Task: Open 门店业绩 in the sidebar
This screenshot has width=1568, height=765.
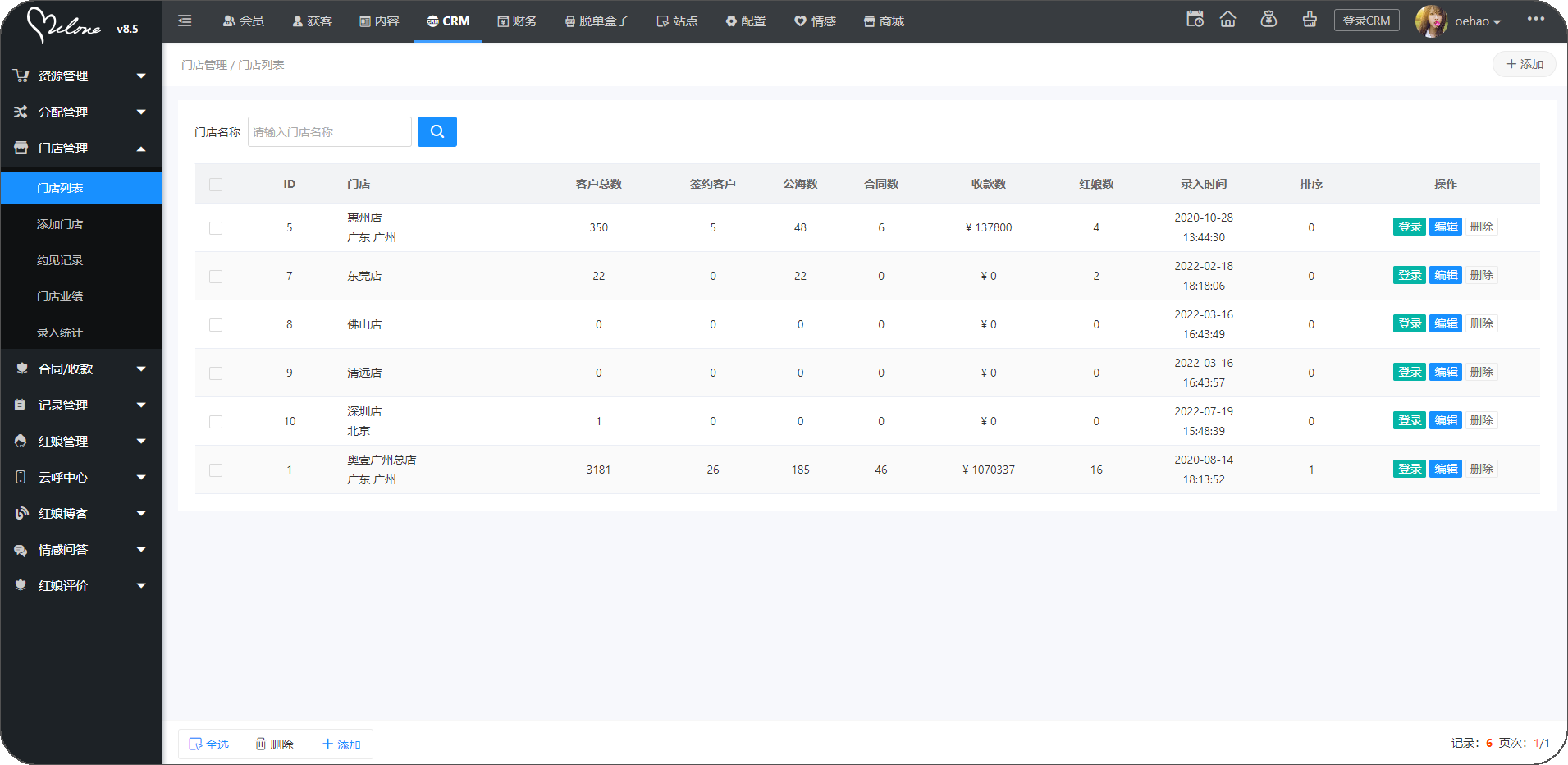Action: coord(60,296)
